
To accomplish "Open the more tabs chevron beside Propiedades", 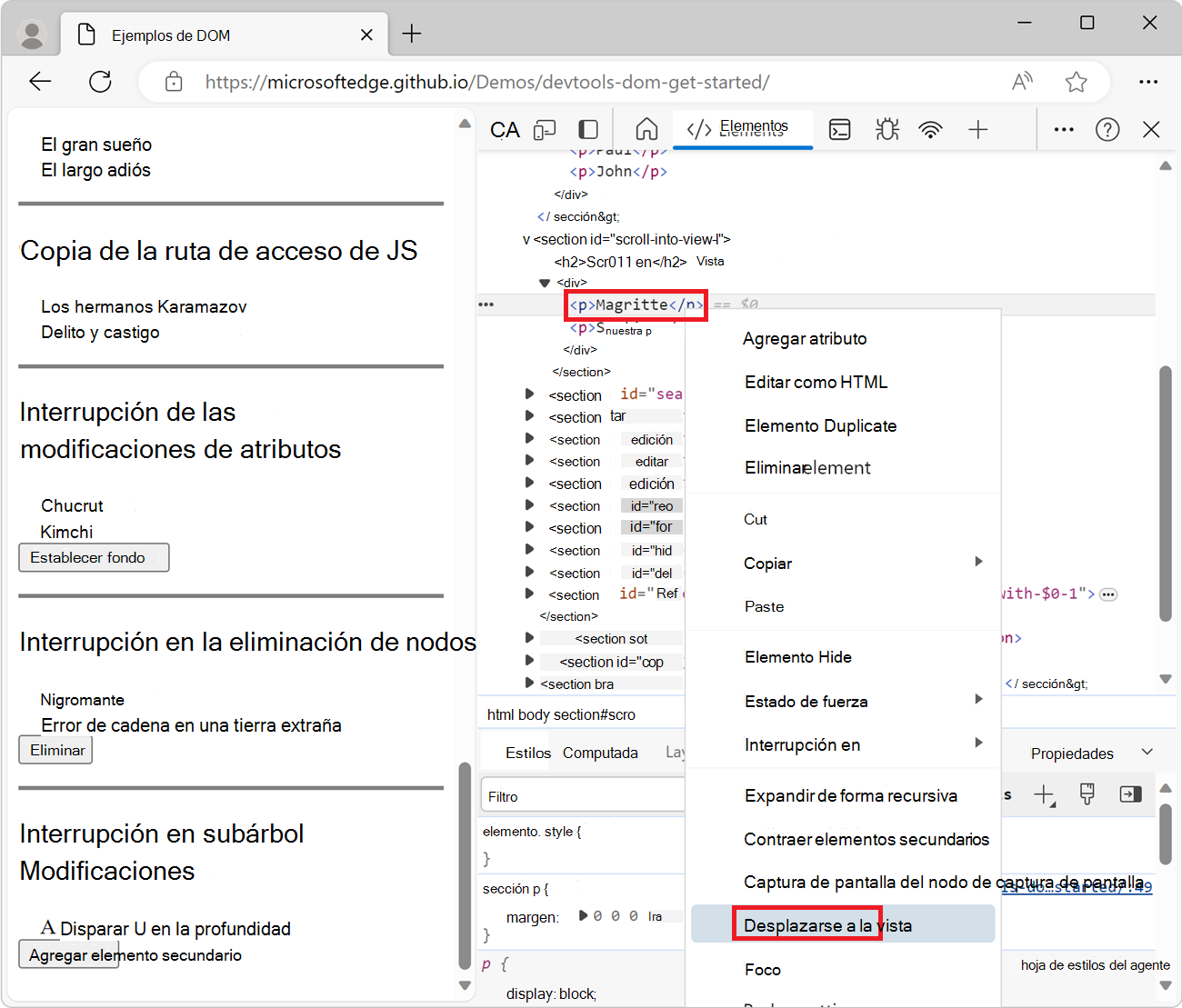I will pos(1147,753).
